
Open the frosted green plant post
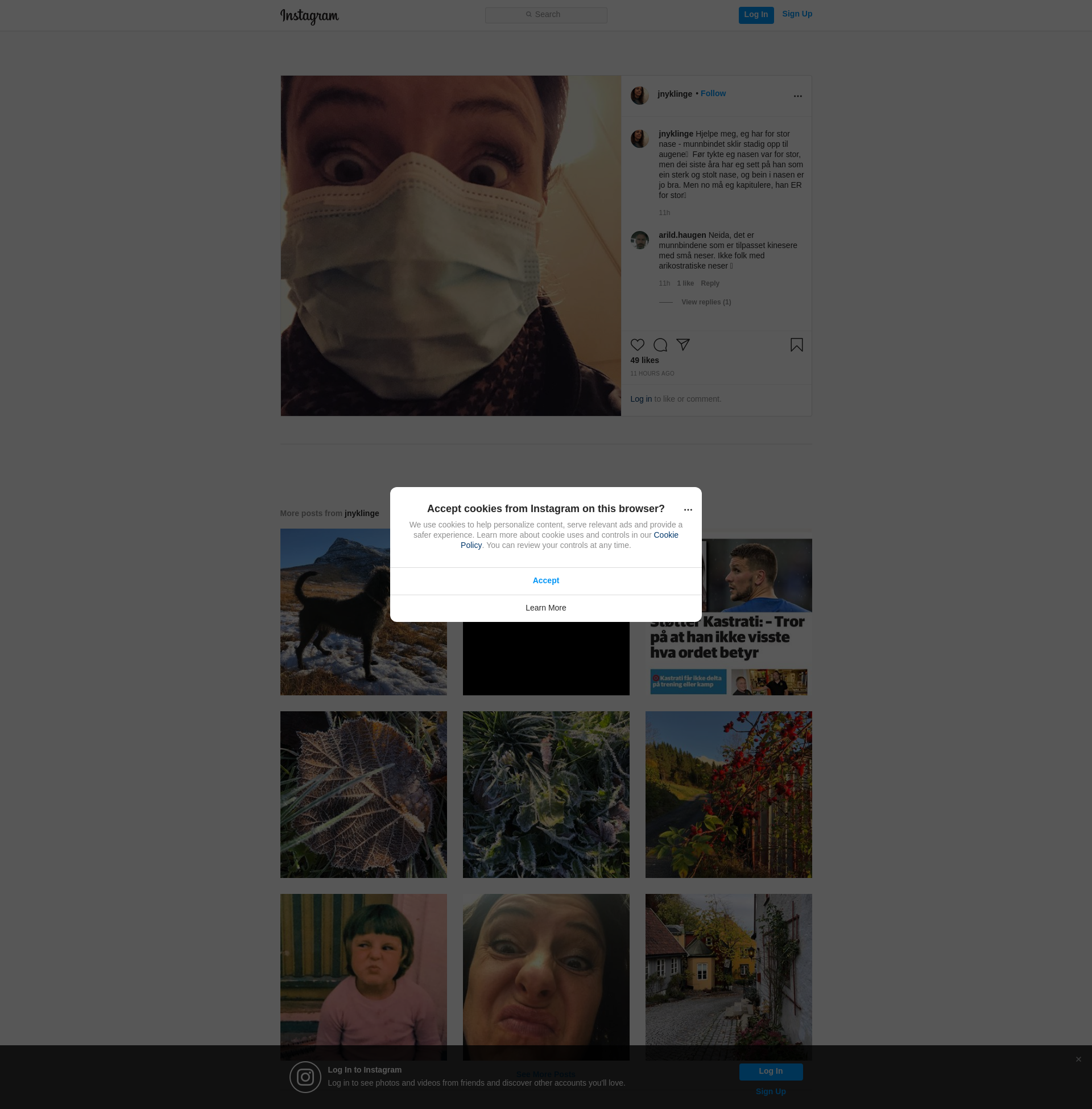[545, 794]
